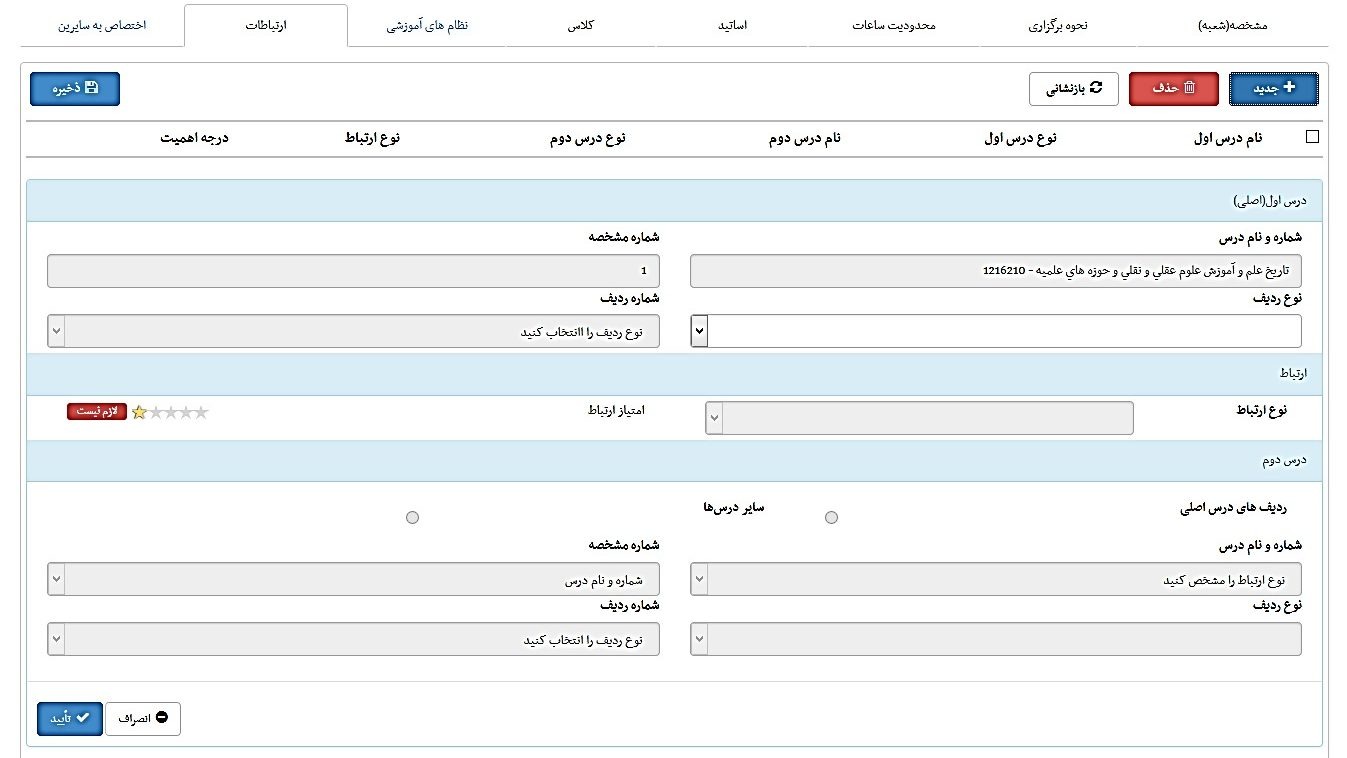The width and height of the screenshot is (1347, 758).
Task: Open the نظام های آموزشی tab
Action: (427, 26)
